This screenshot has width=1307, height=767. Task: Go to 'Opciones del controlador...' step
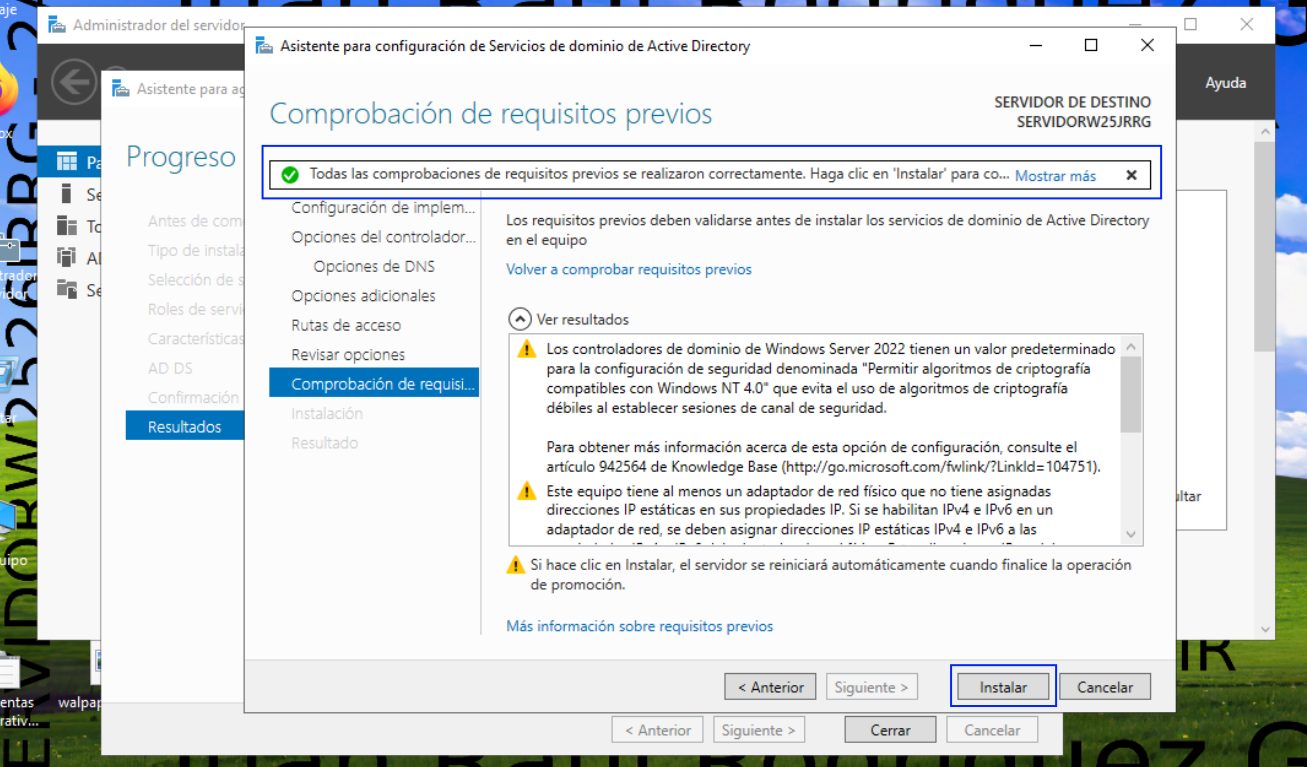click(x=384, y=237)
